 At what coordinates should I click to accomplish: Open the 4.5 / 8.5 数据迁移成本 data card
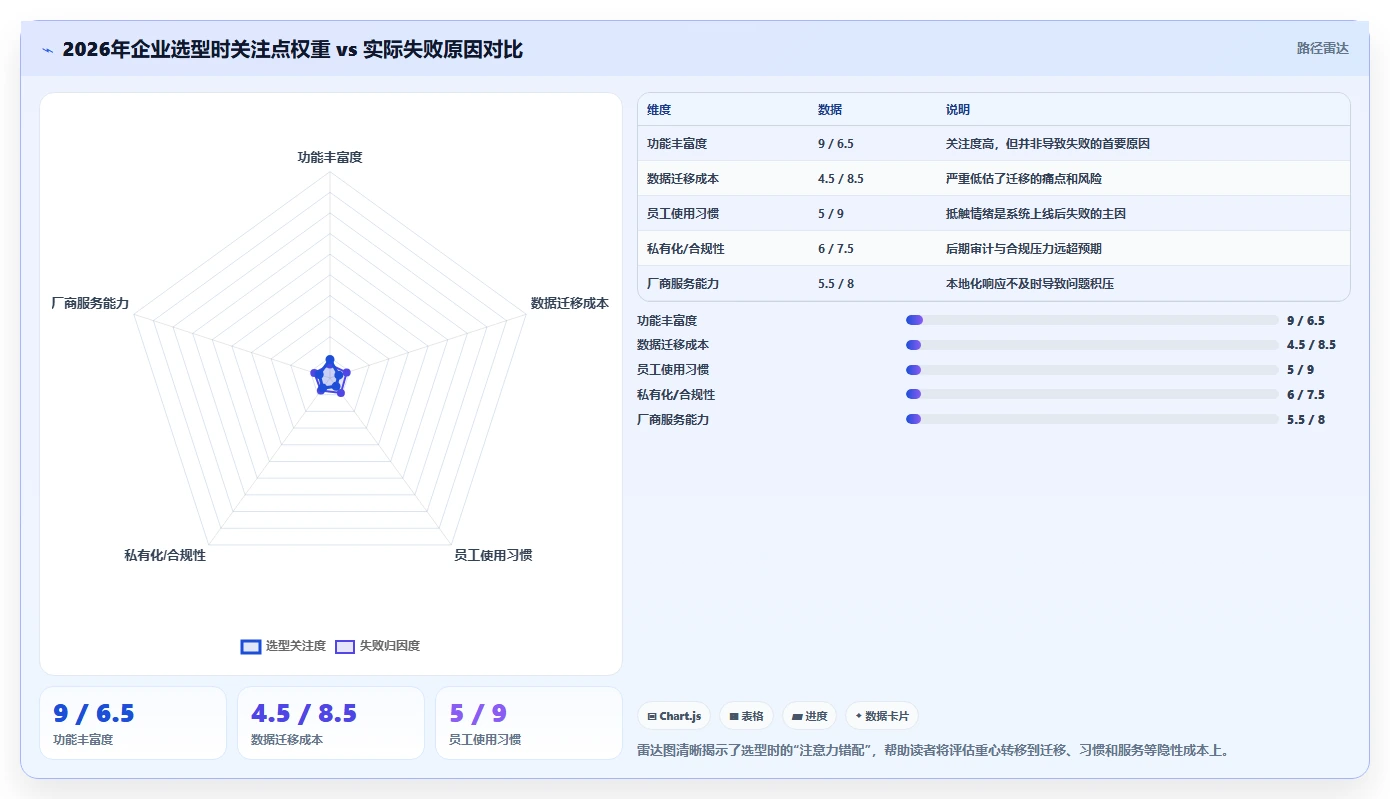coord(331,723)
